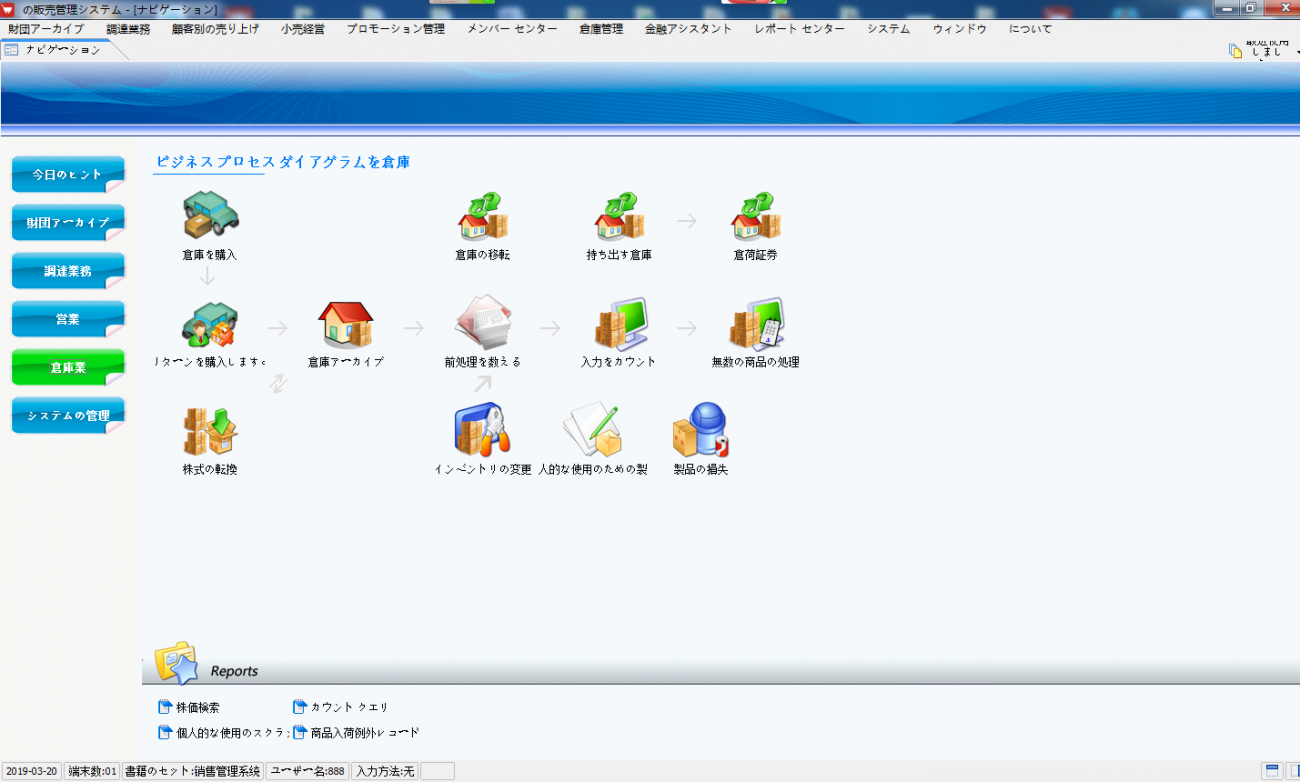Screen dimensions: 1300x782
Task: Open the 人的な使用のための製 pencil icon
Action: [x=592, y=429]
